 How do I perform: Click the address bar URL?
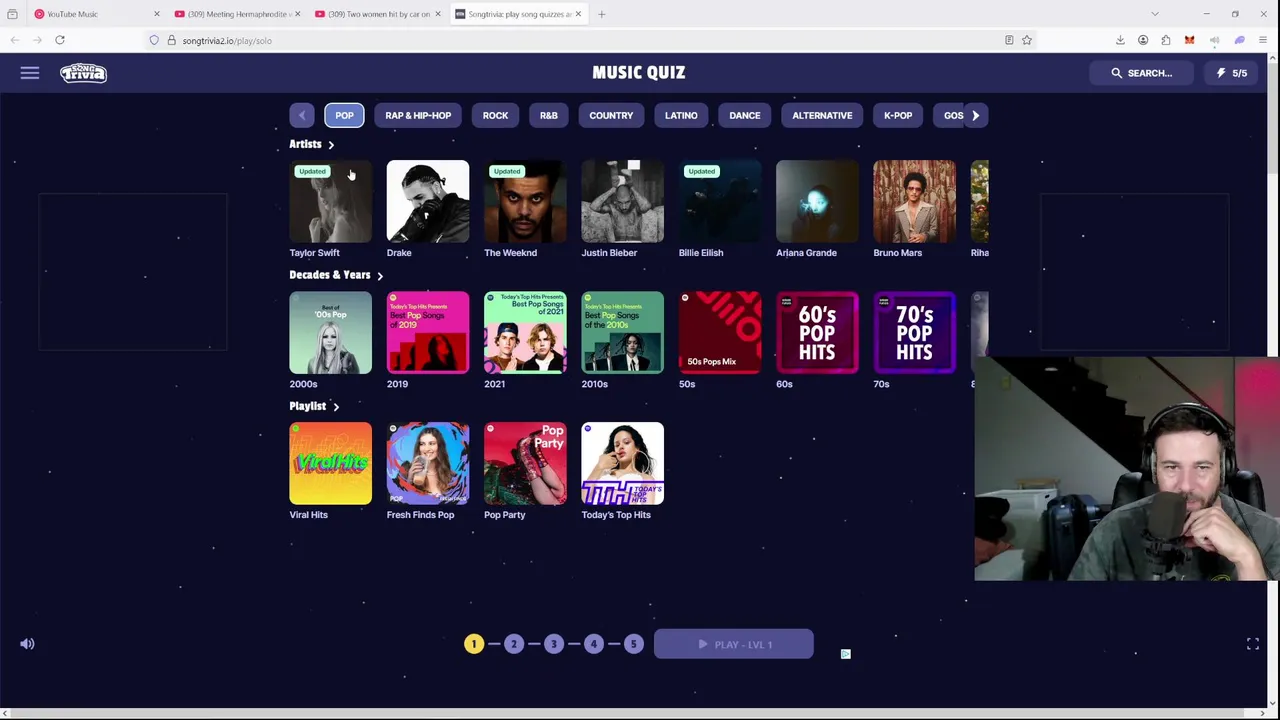227,41
